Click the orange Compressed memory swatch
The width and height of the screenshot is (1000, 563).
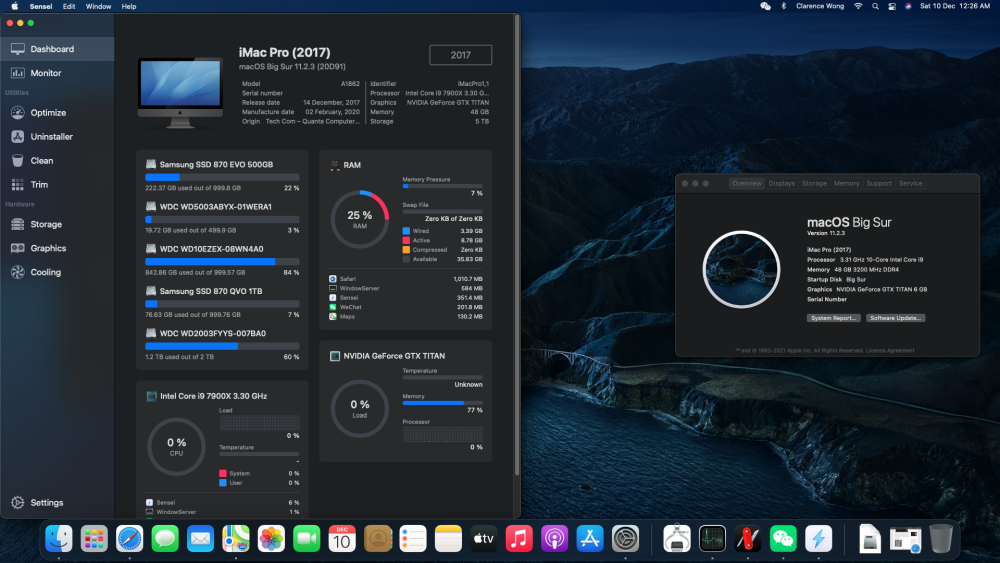406,250
